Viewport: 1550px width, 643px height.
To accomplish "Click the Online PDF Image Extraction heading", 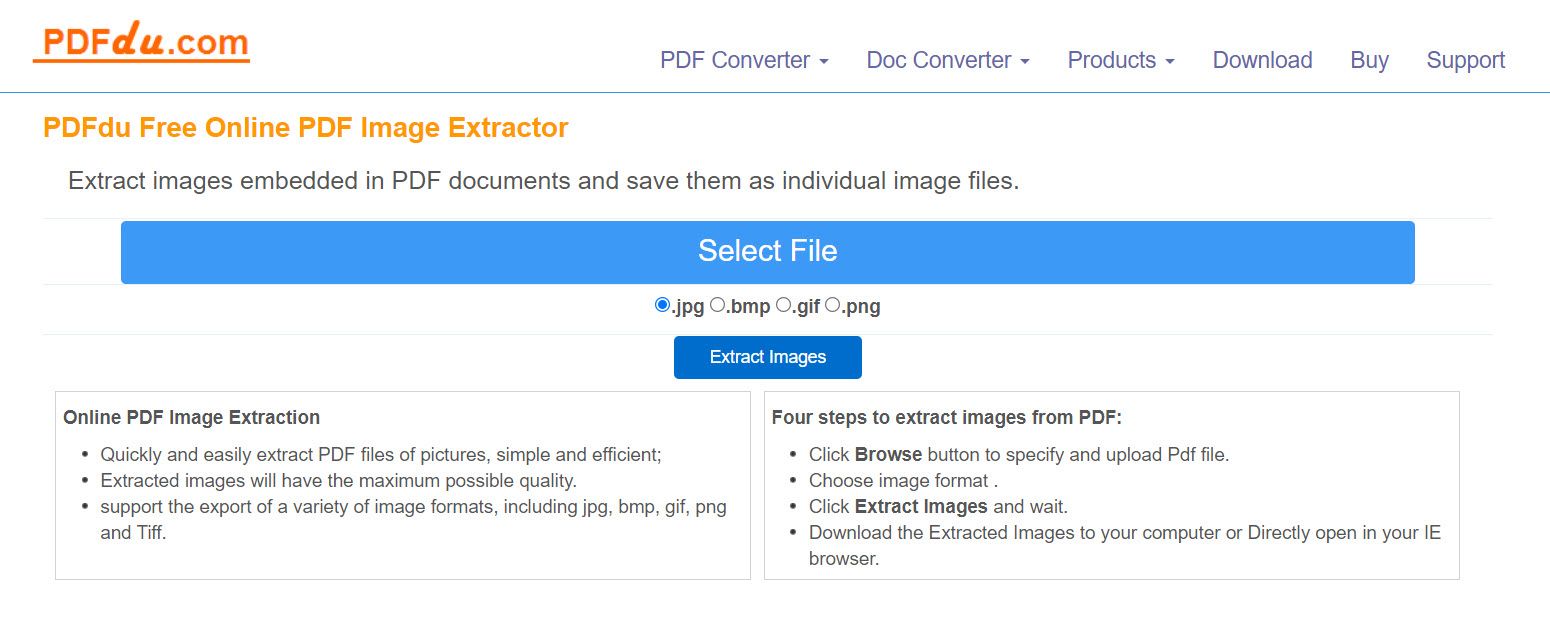I will [191, 417].
